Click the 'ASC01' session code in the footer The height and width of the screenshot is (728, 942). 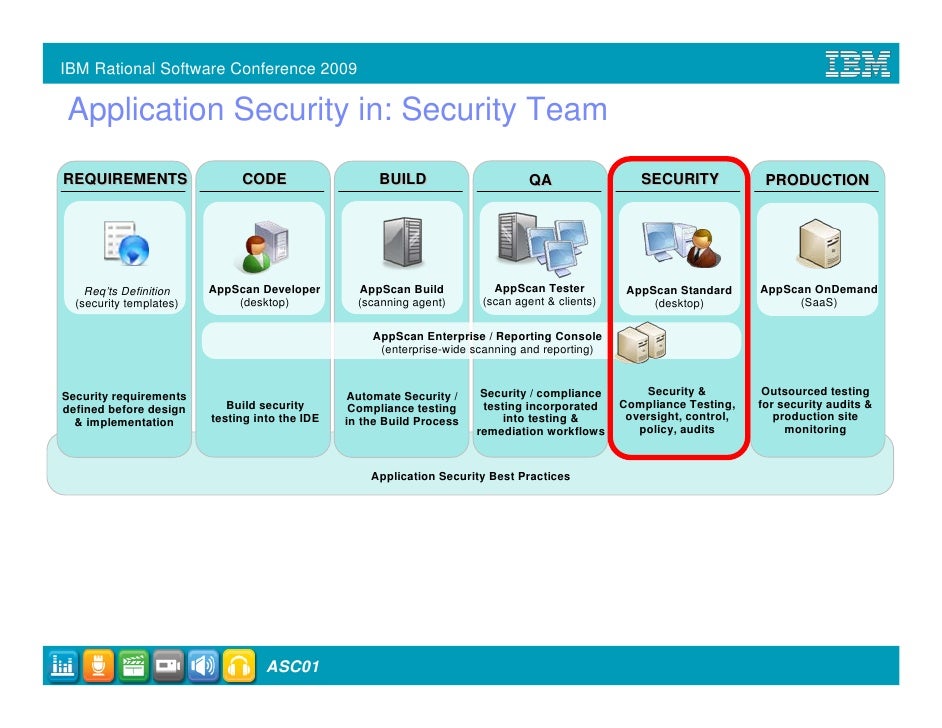click(x=293, y=667)
